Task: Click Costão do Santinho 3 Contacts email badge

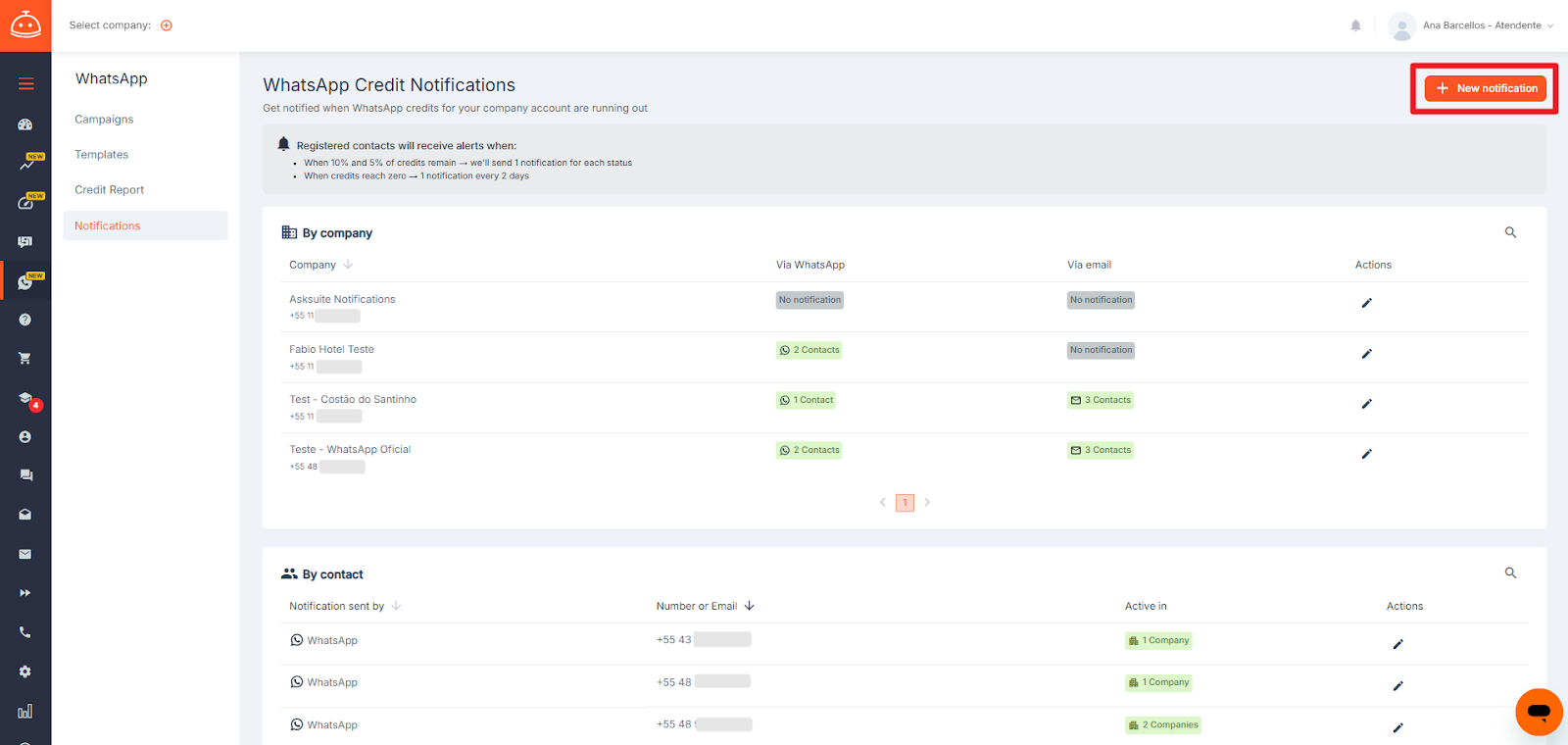Action: (1101, 400)
